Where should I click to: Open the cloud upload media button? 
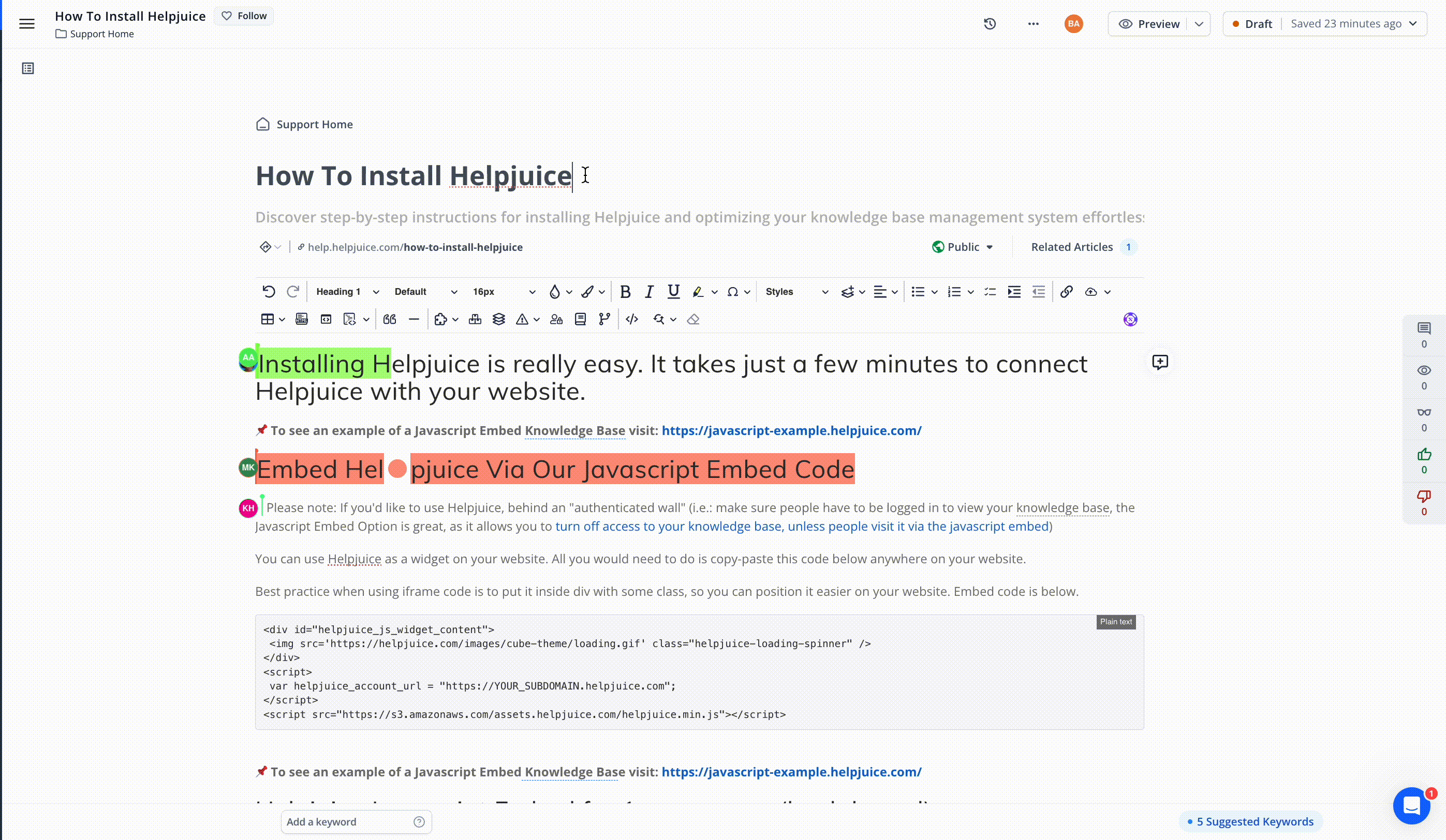1091,291
